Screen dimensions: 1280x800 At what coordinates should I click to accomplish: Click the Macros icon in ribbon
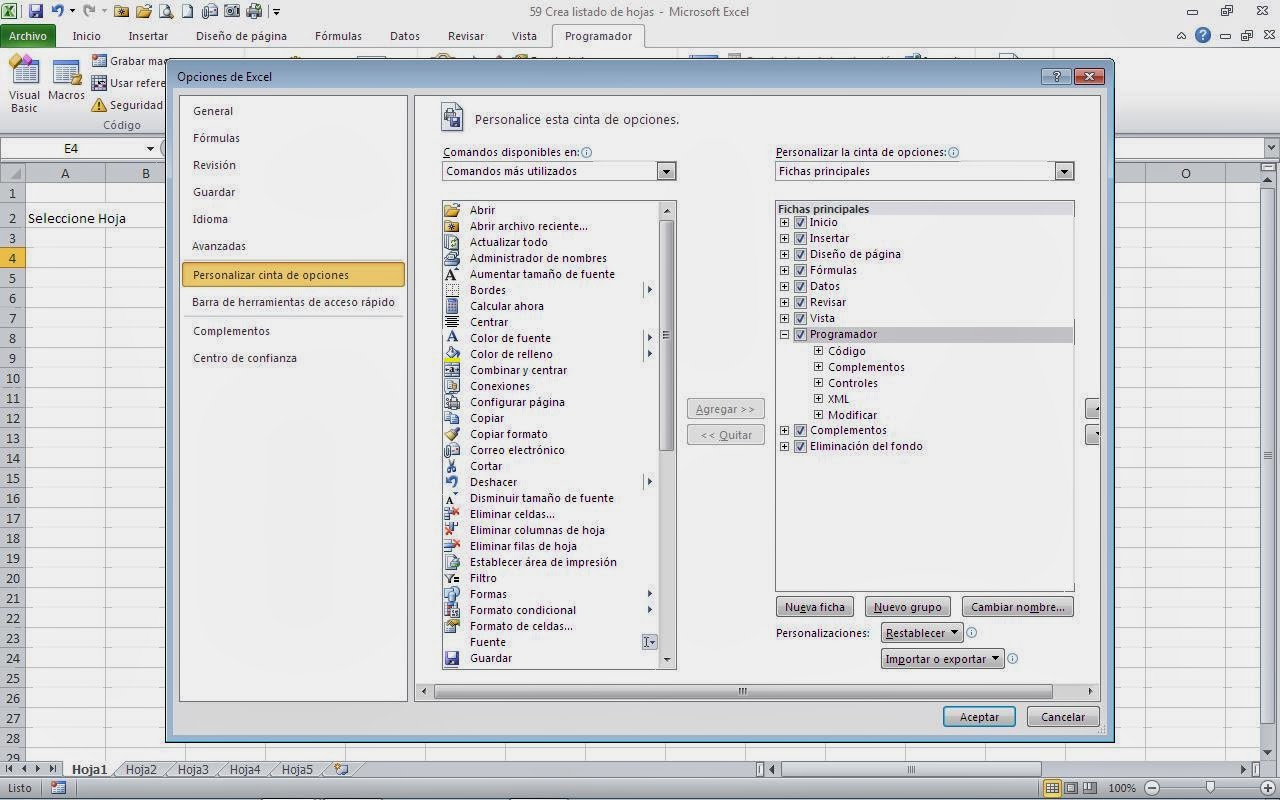coord(66,73)
